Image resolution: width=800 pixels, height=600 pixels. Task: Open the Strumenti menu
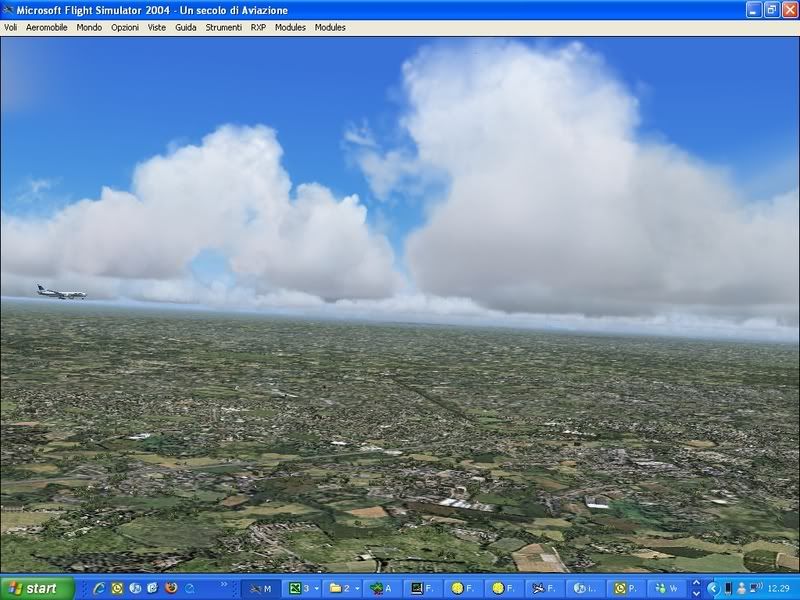coord(223,28)
